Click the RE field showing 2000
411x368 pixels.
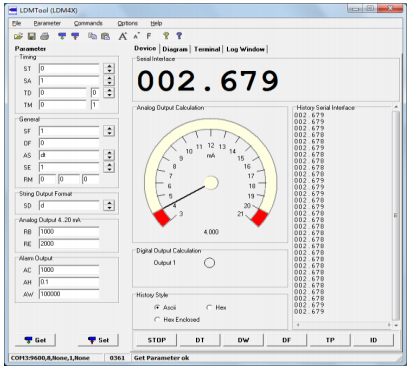coord(69,244)
